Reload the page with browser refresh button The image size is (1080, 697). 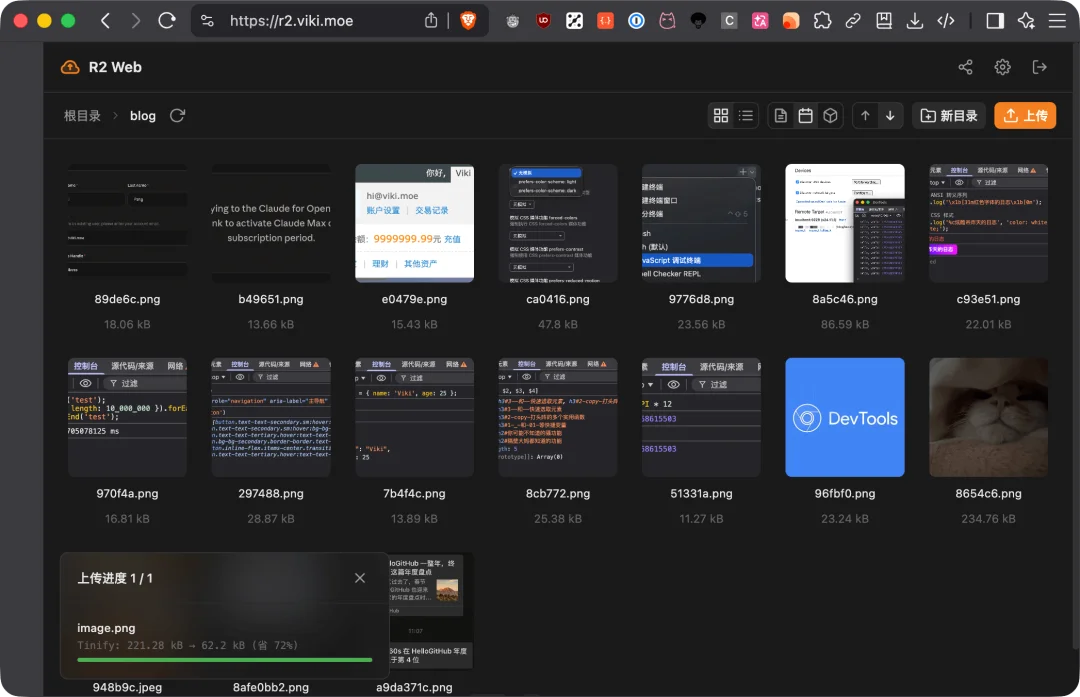click(167, 20)
